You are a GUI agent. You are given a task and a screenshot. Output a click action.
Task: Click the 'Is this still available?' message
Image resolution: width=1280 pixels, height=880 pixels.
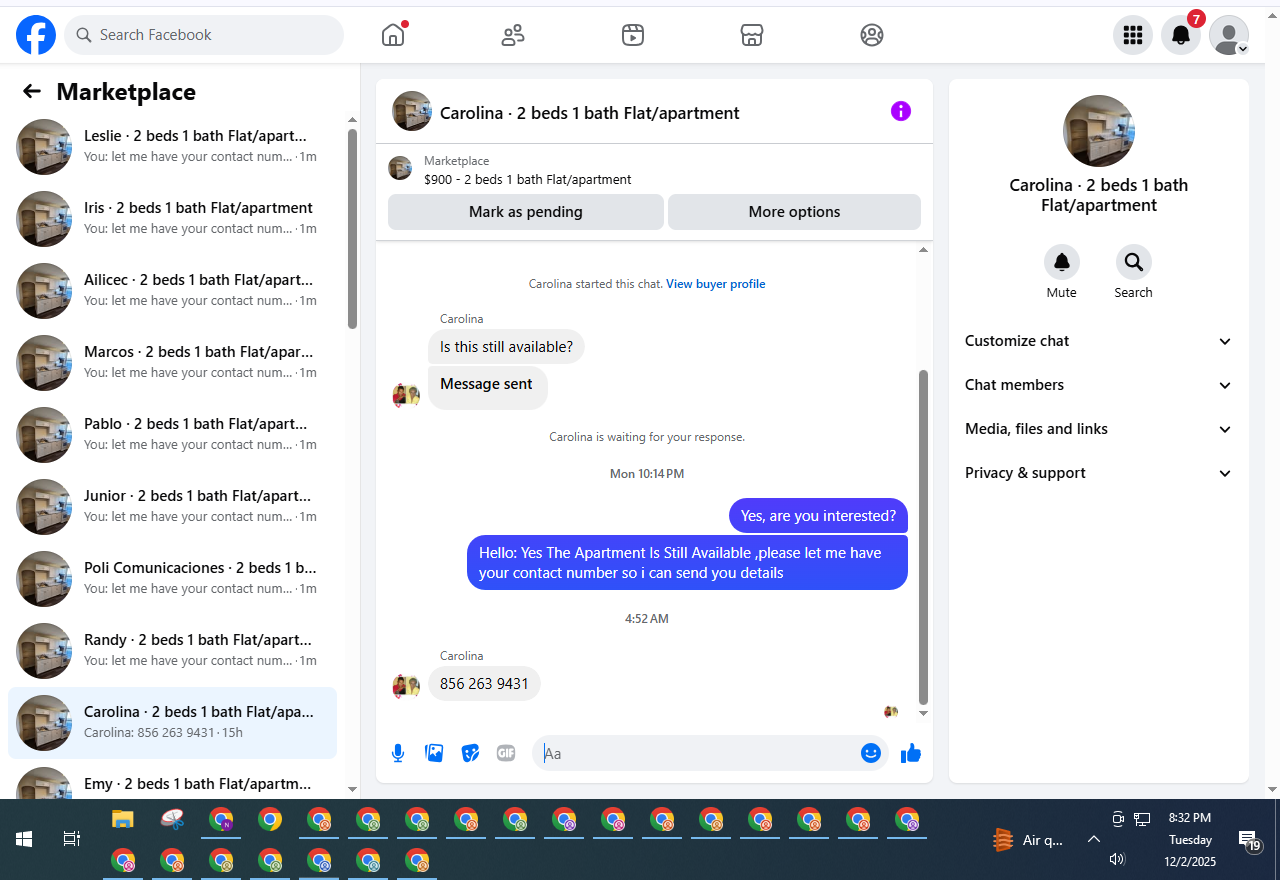[x=507, y=347]
